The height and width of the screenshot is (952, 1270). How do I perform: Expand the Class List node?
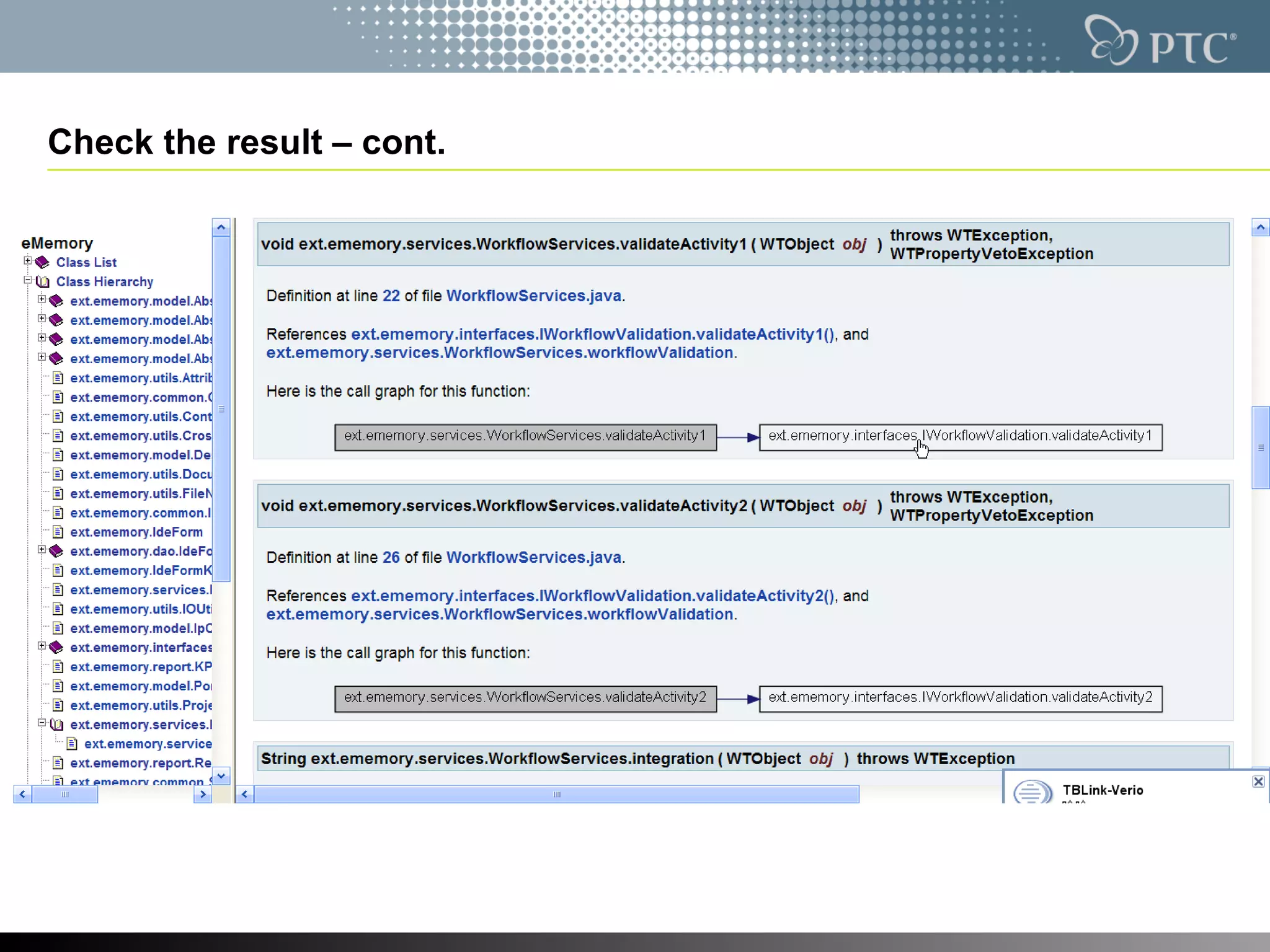[28, 261]
